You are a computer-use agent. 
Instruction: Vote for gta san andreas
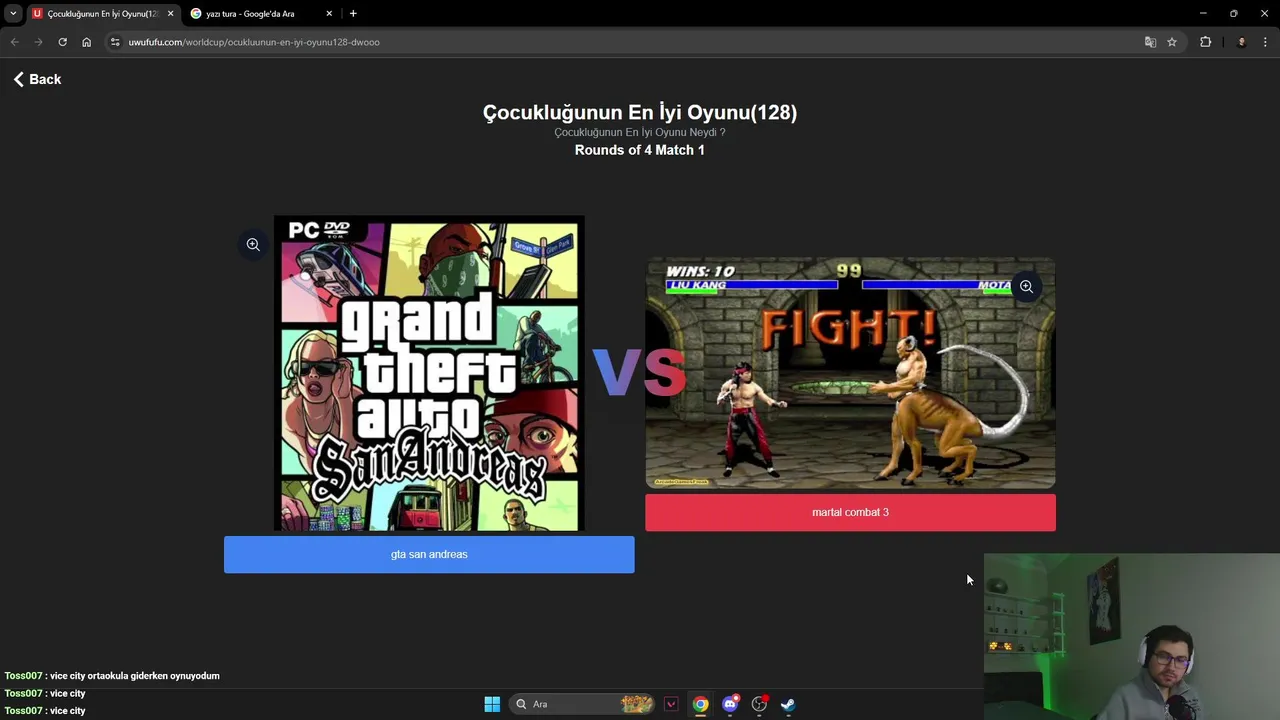429,554
